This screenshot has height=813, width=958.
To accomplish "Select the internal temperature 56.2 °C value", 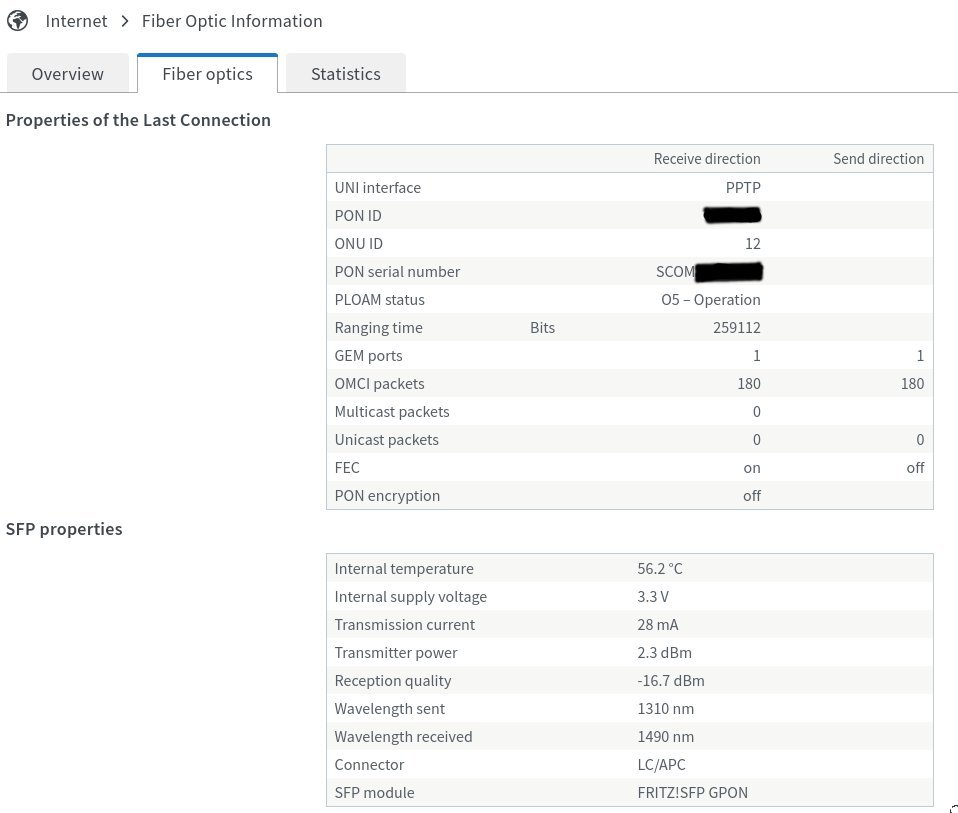I will click(660, 569).
